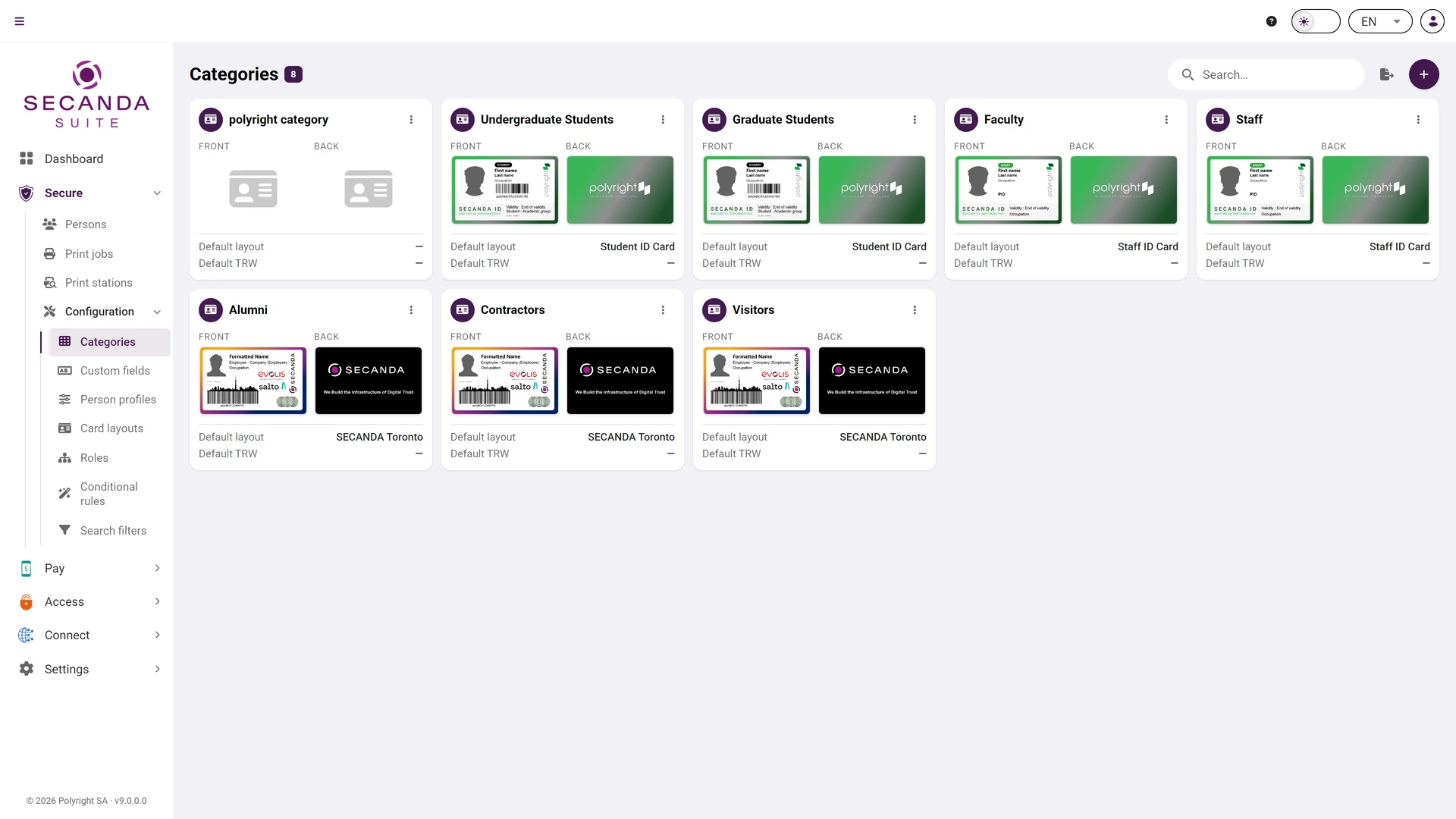
Task: Open the Faculty card three-dot menu
Action: coord(1166,120)
